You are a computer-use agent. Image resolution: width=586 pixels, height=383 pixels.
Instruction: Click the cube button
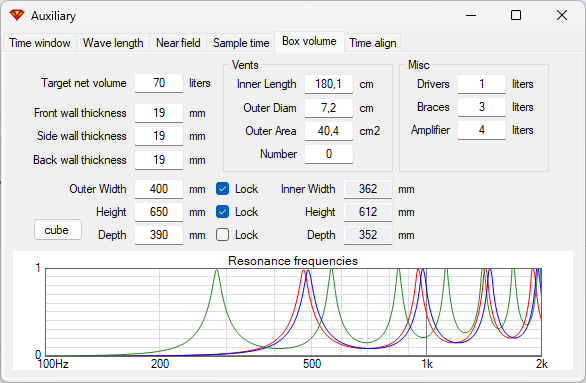click(58, 229)
